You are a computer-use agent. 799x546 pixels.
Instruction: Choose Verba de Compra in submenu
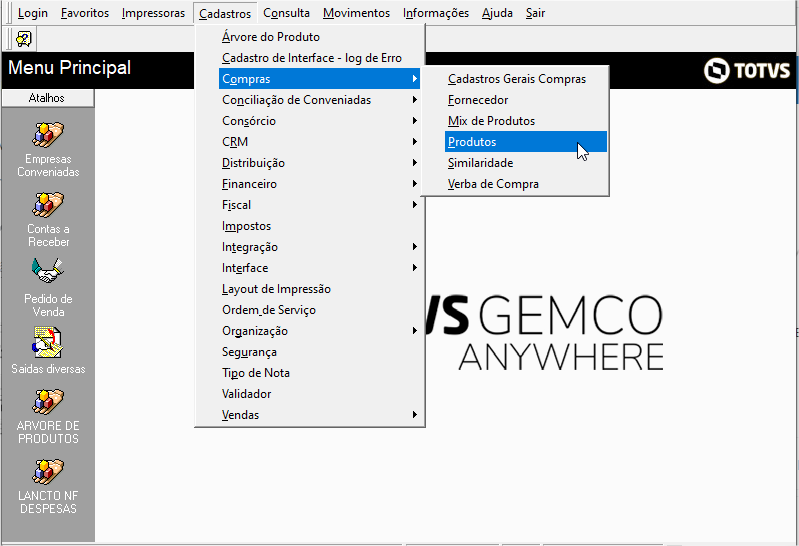point(526,184)
